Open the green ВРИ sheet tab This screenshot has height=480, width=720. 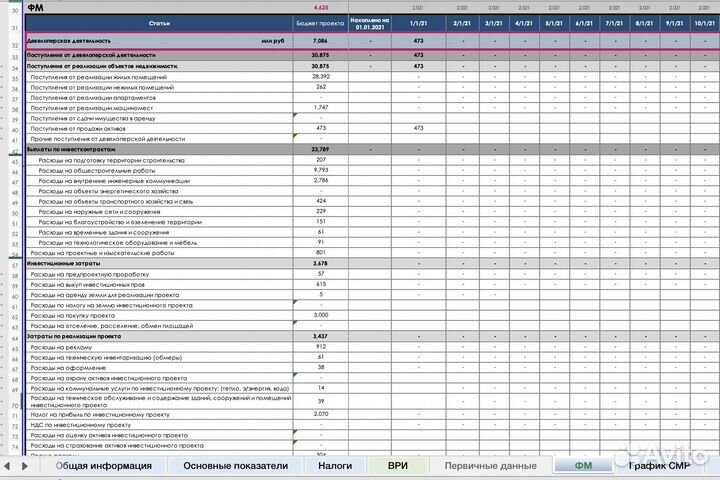pos(397,466)
